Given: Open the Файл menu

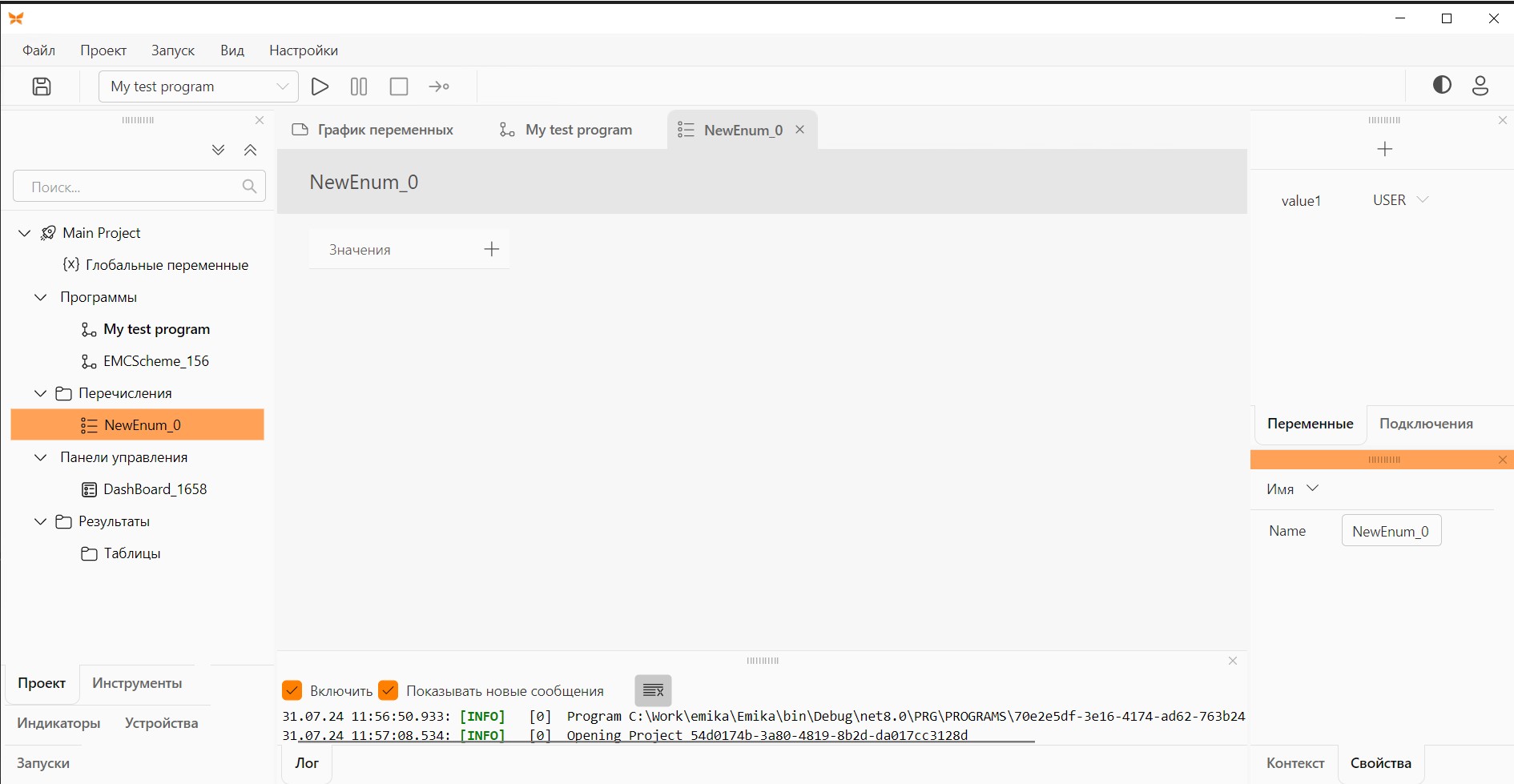Looking at the screenshot, I should [38, 50].
